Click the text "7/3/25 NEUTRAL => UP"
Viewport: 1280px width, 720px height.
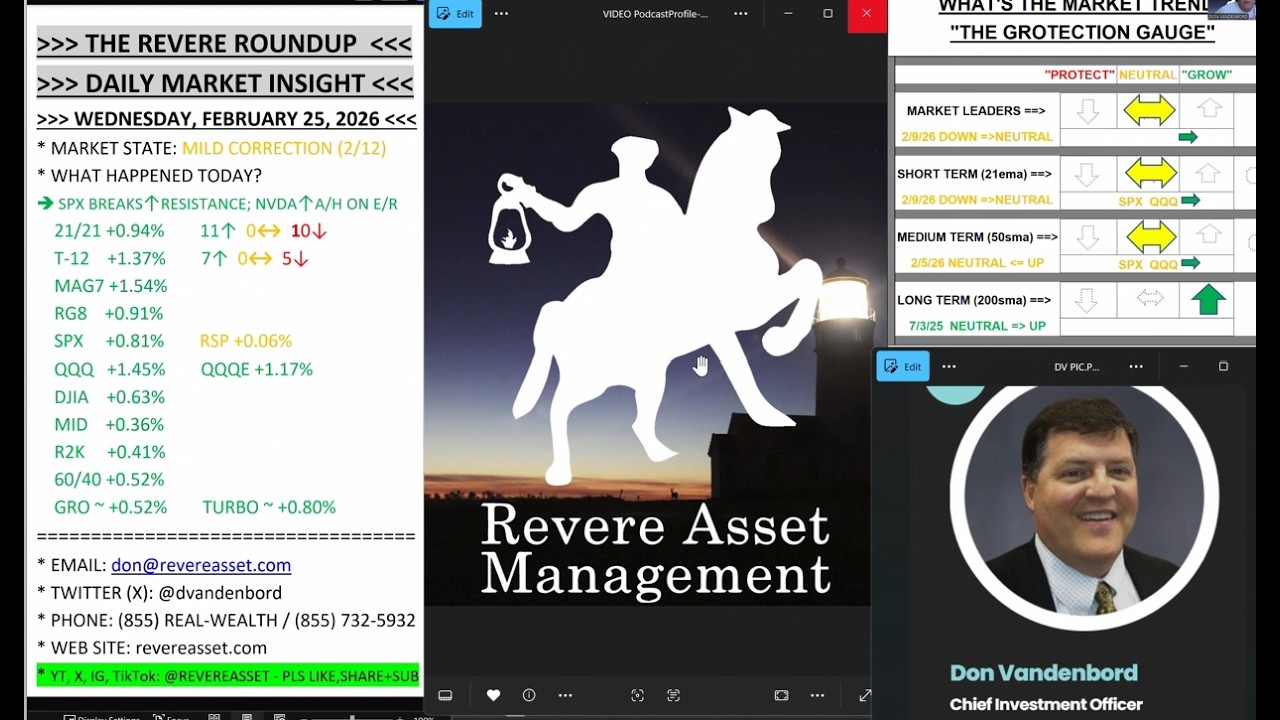pos(977,326)
